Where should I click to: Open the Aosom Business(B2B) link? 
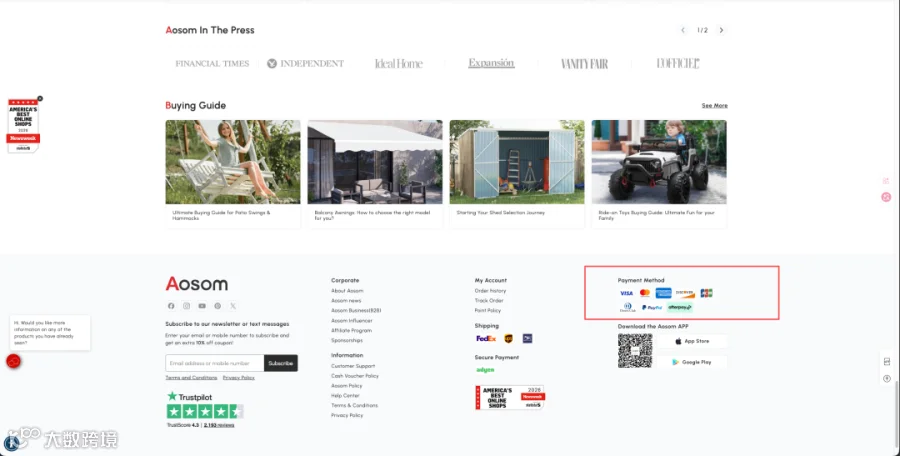click(x=356, y=311)
